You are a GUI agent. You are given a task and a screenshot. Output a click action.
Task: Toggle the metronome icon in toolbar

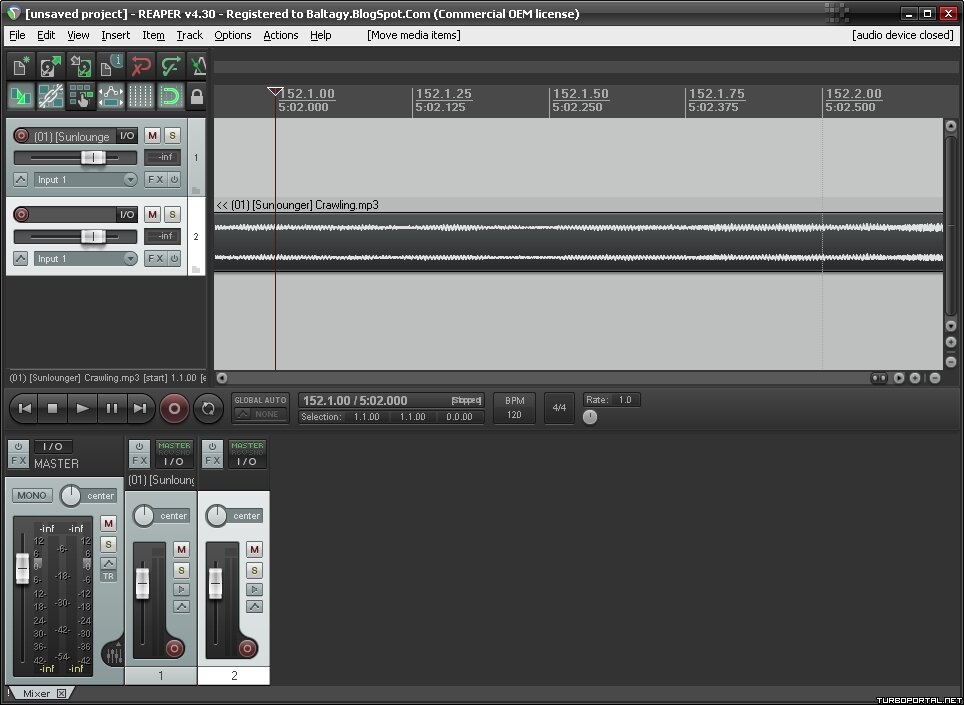tap(197, 66)
